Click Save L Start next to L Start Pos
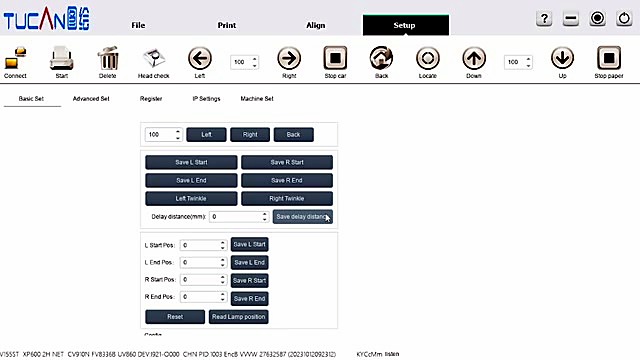Image resolution: width=640 pixels, height=360 pixels. point(249,244)
